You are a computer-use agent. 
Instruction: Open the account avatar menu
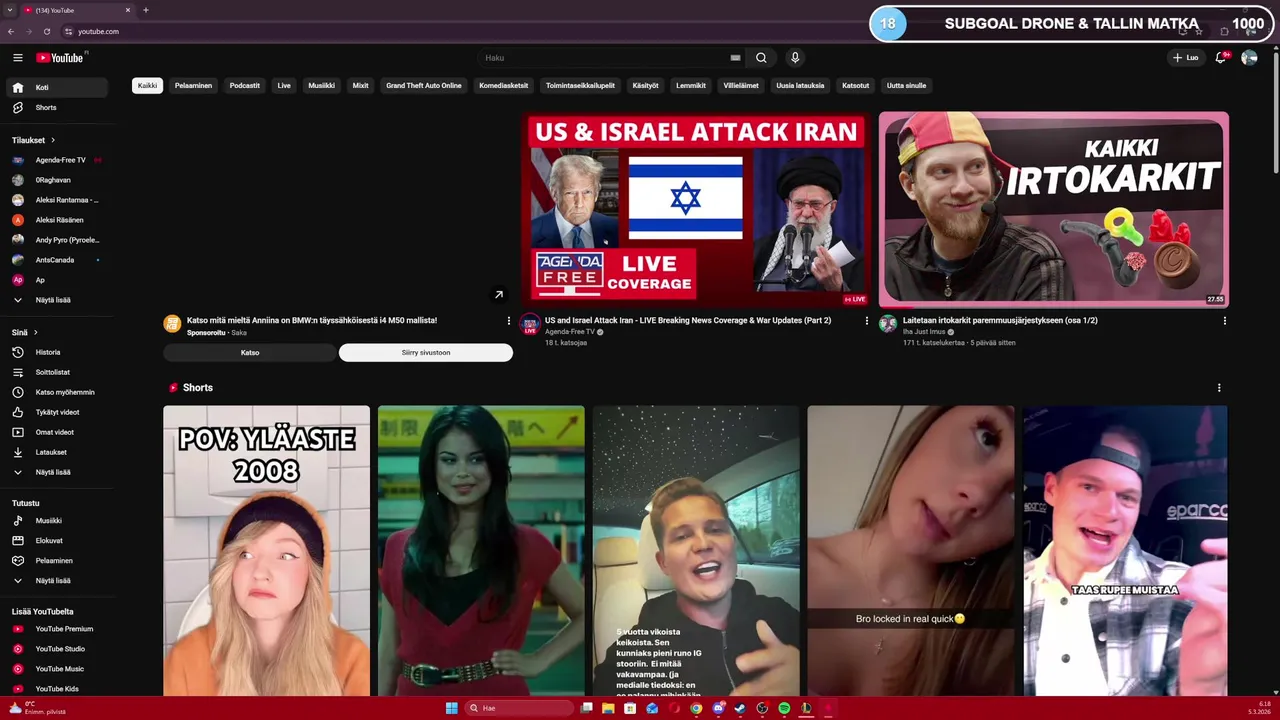point(1249,58)
